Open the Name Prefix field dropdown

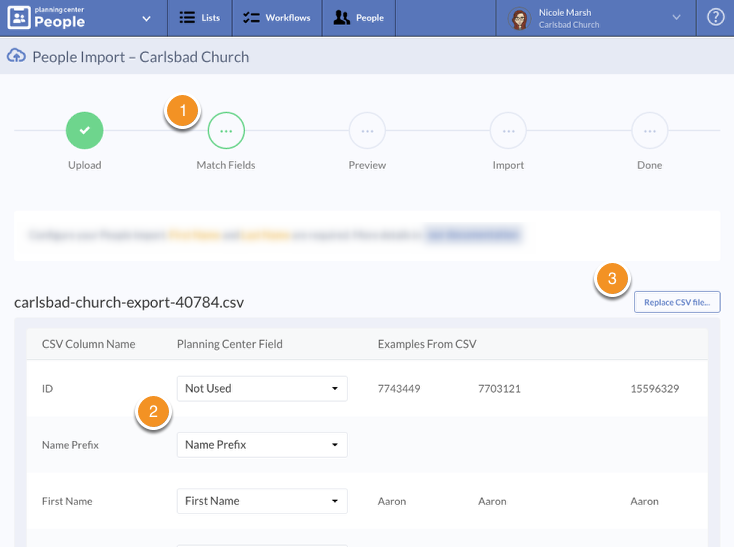262,445
